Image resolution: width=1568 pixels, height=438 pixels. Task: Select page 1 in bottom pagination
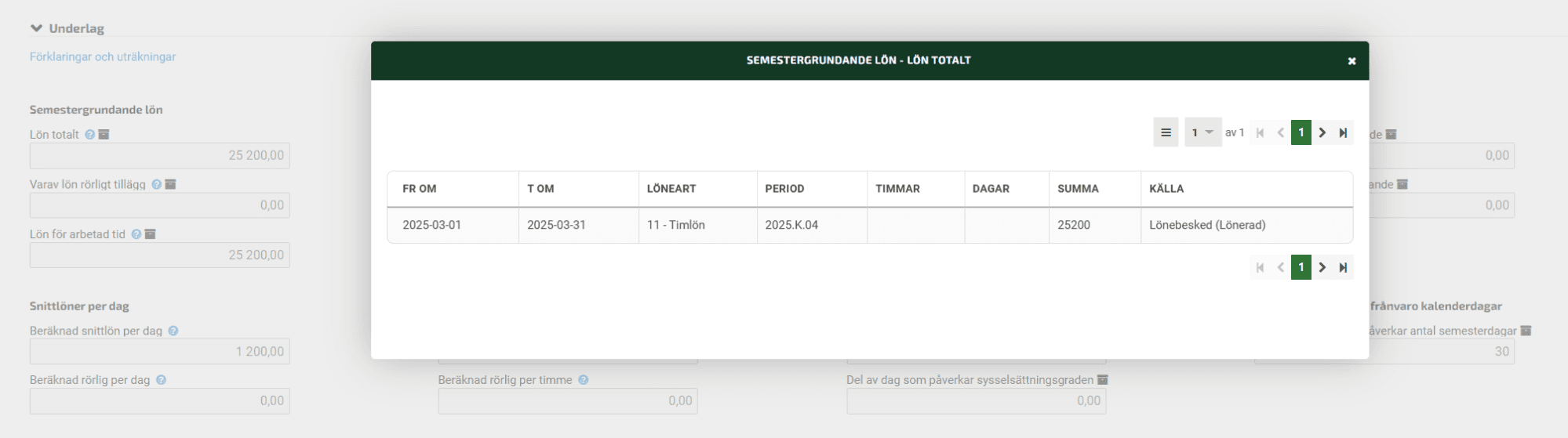[1301, 267]
